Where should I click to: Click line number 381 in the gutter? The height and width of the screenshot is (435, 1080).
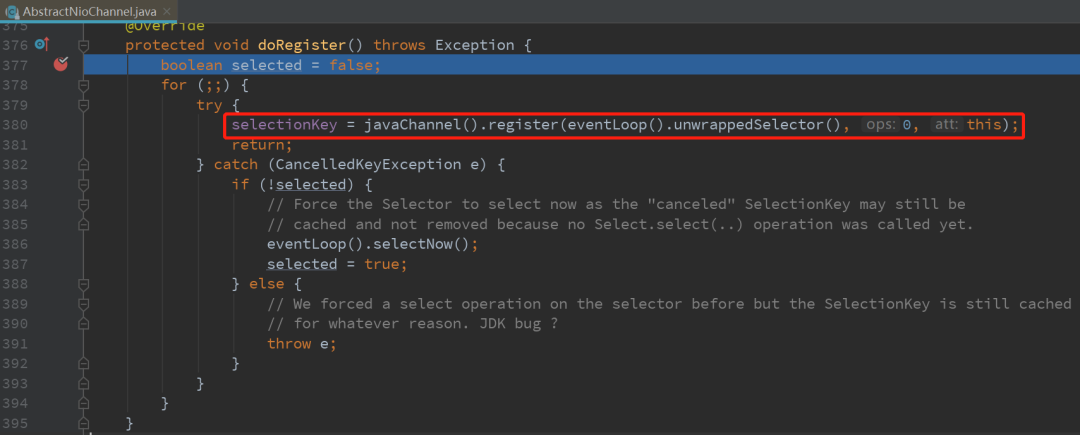pos(15,144)
